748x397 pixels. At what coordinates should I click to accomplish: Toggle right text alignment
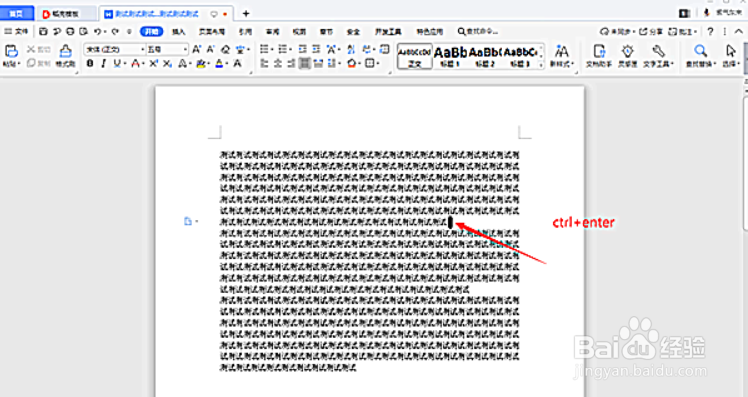pos(291,63)
